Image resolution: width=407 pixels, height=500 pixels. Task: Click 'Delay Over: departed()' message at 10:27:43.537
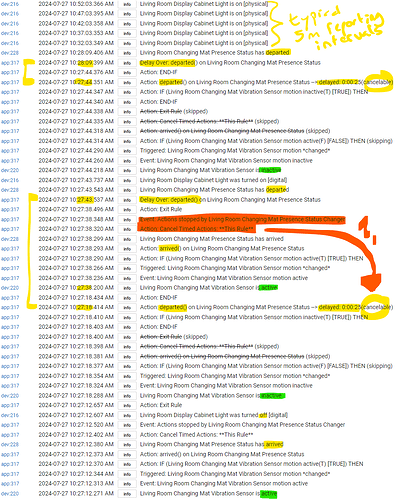pos(230,200)
